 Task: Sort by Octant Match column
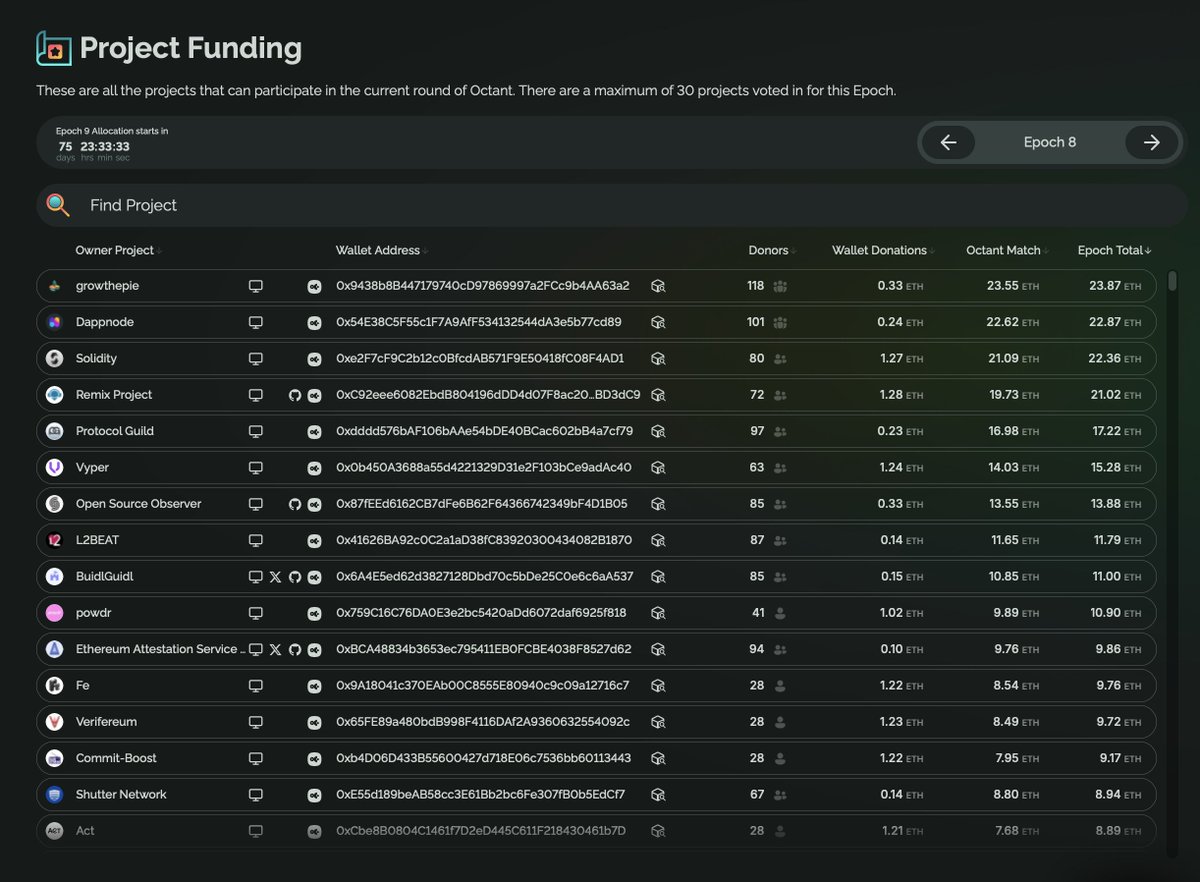[1007, 250]
